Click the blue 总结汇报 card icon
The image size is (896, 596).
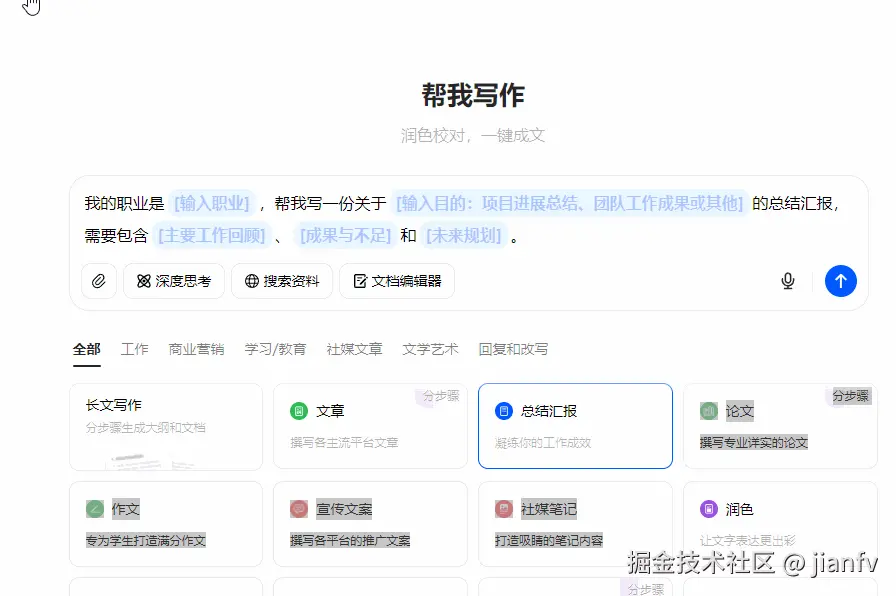503,411
